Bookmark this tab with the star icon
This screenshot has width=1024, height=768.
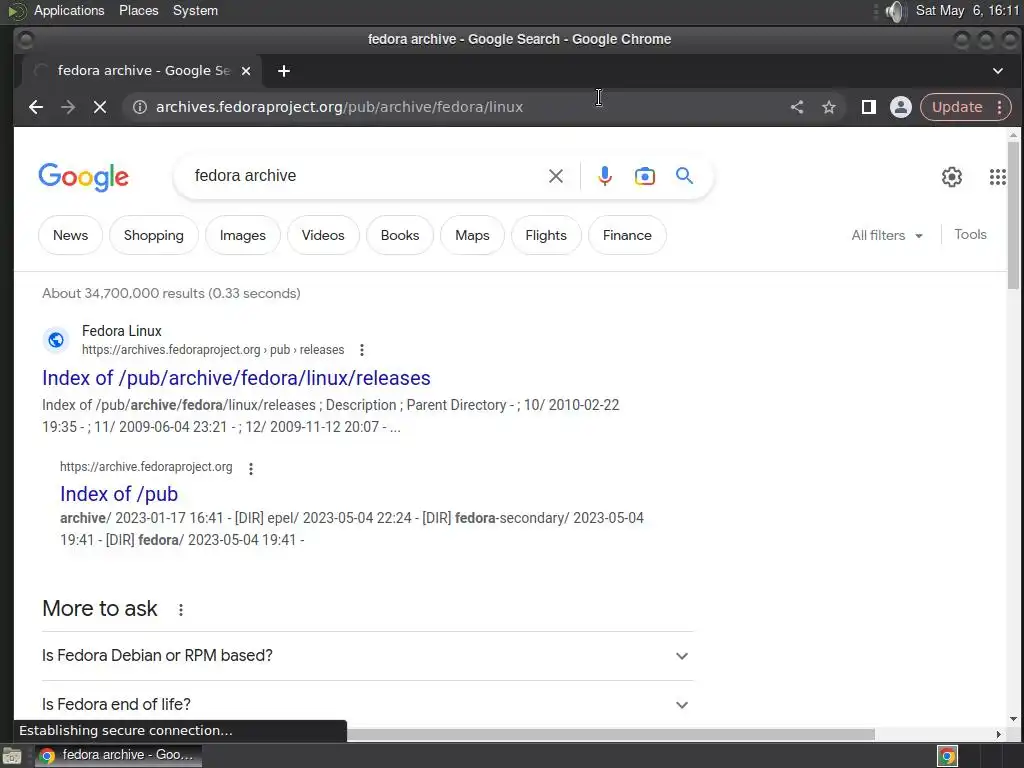tap(829, 107)
